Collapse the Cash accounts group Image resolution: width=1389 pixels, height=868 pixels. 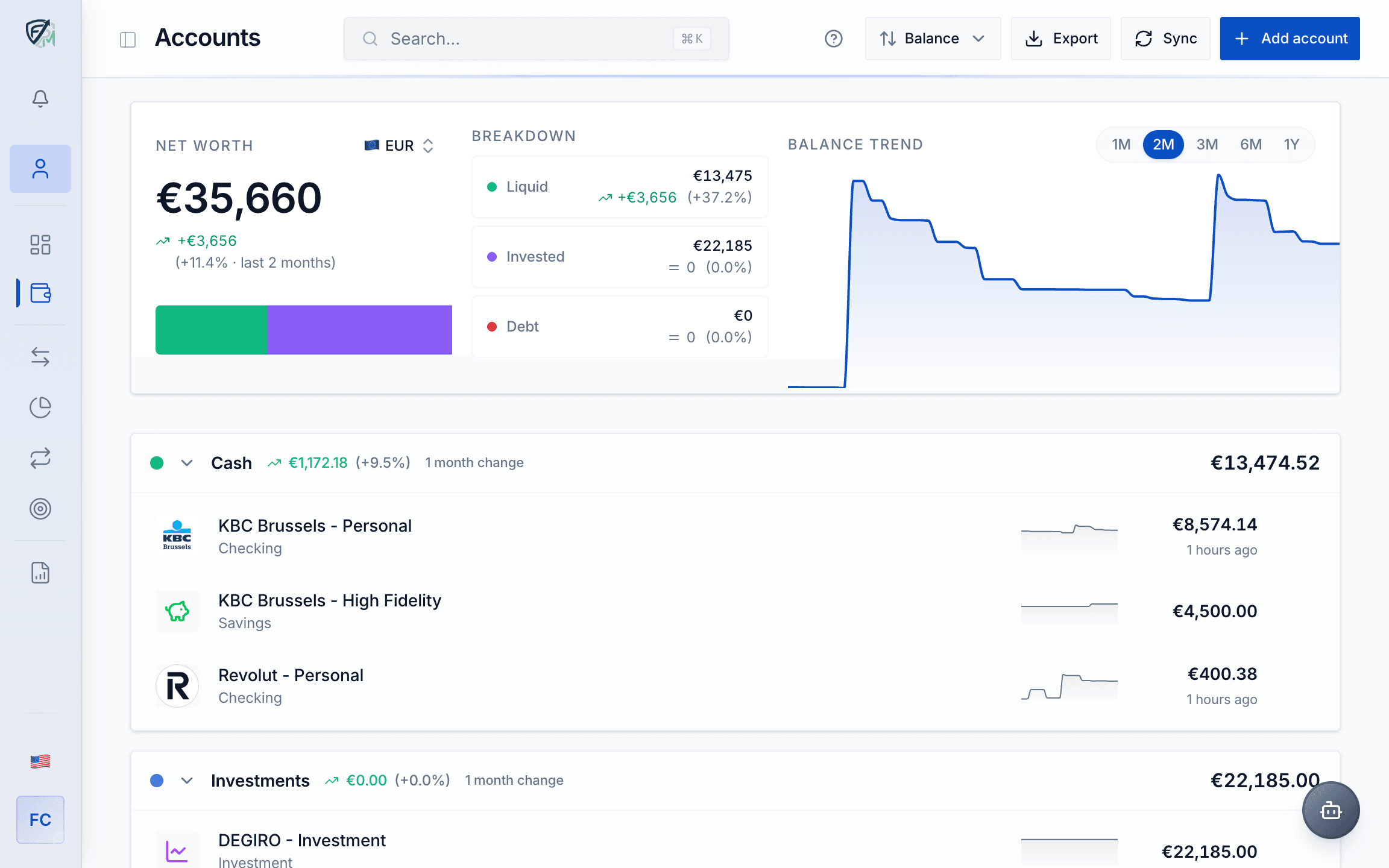tap(187, 463)
